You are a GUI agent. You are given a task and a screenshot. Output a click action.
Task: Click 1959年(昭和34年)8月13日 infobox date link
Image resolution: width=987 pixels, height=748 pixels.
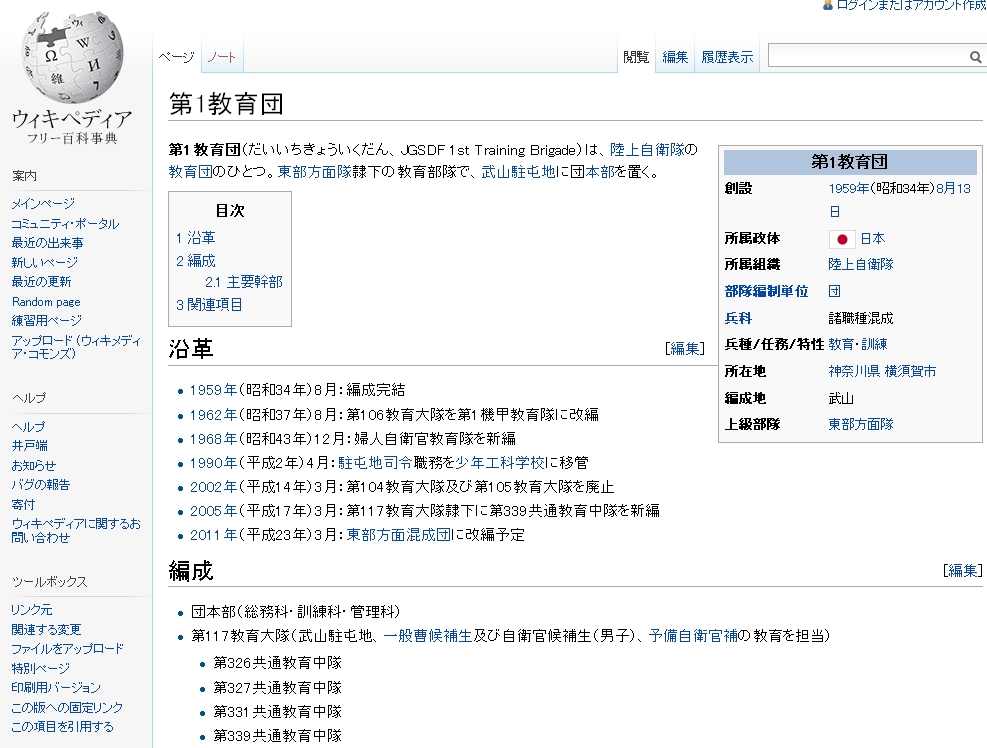[900, 200]
